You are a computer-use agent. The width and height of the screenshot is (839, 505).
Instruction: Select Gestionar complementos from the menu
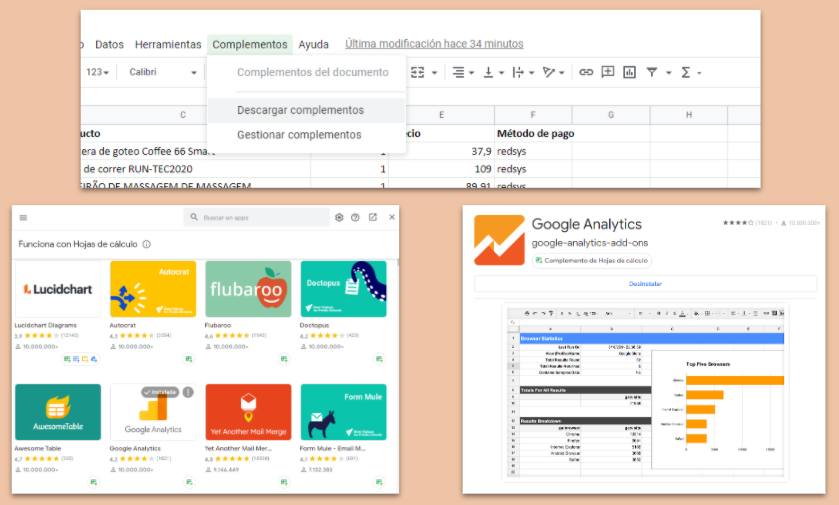pyautogui.click(x=306, y=135)
